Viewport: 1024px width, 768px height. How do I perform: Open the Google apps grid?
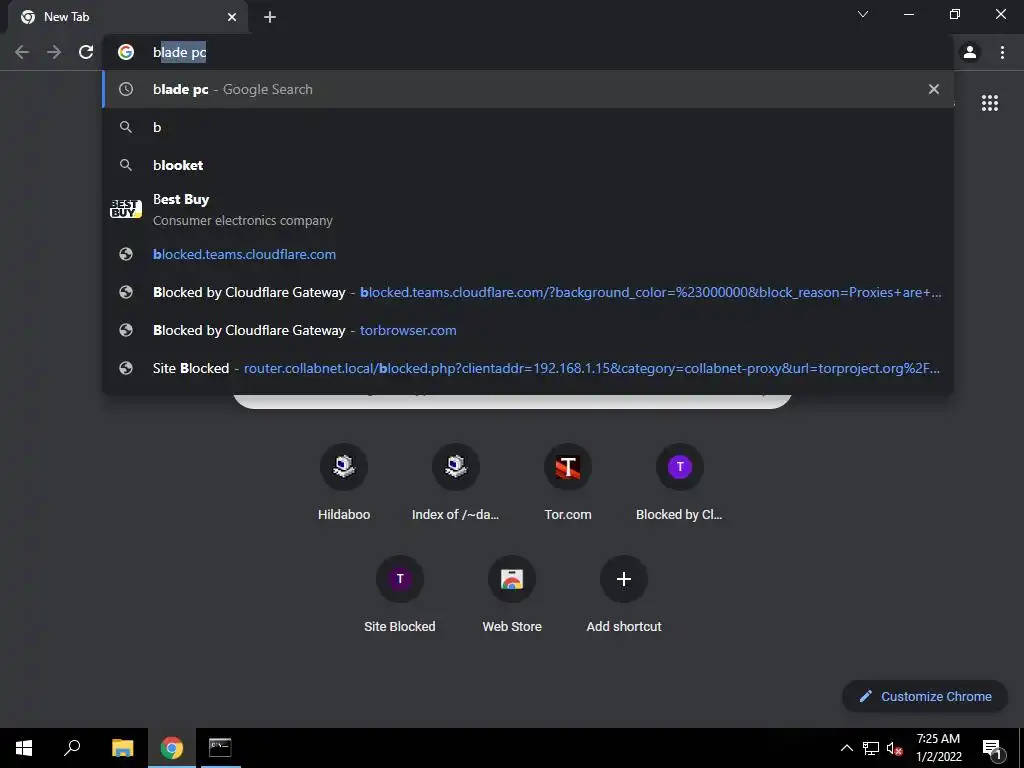(990, 103)
